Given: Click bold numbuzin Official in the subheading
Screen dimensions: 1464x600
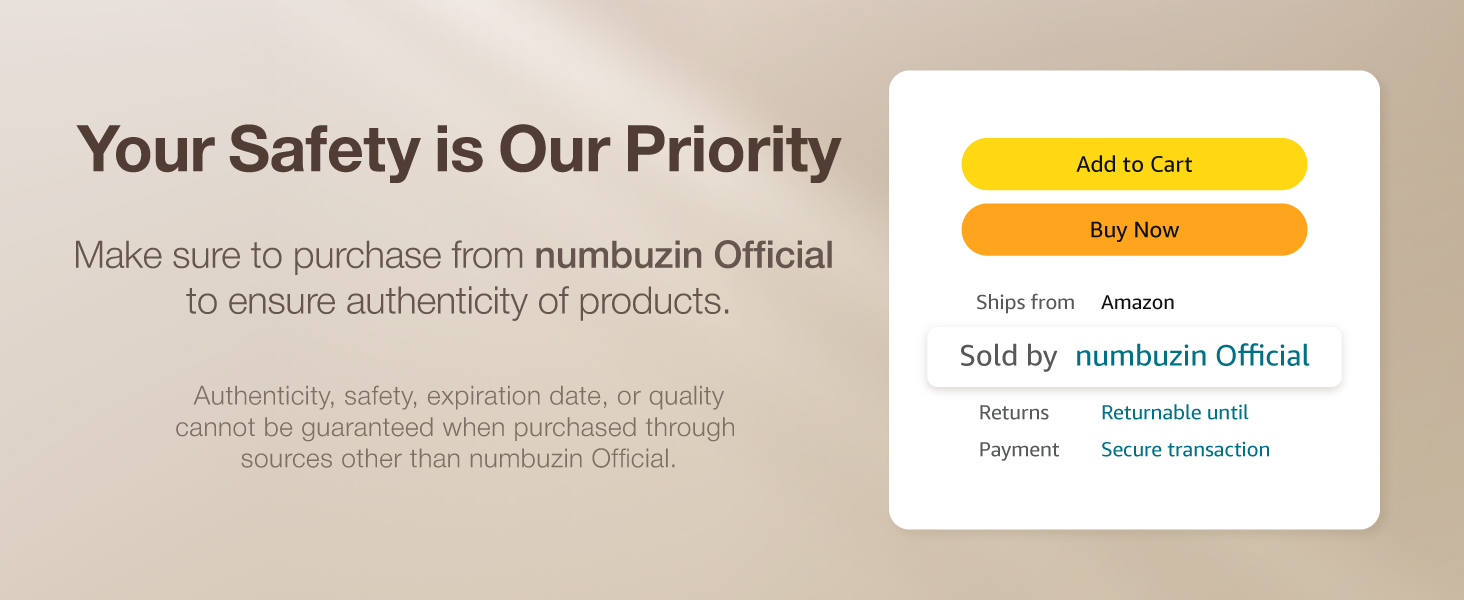Looking at the screenshot, I should (684, 255).
